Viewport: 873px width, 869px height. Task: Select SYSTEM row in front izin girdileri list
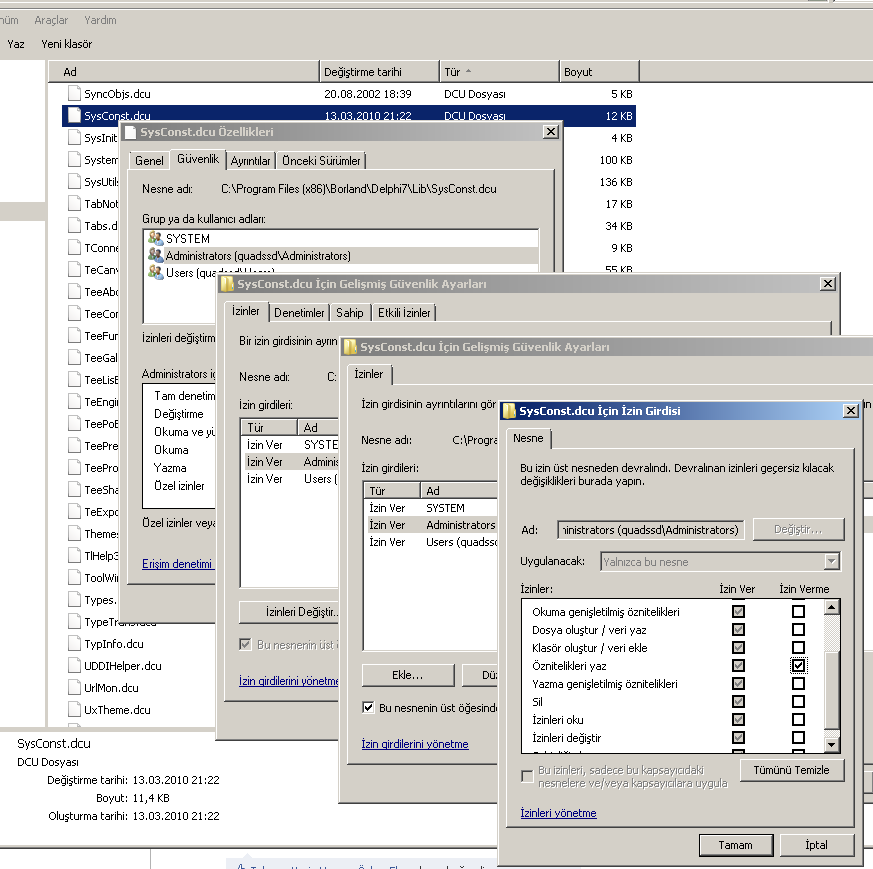click(432, 508)
